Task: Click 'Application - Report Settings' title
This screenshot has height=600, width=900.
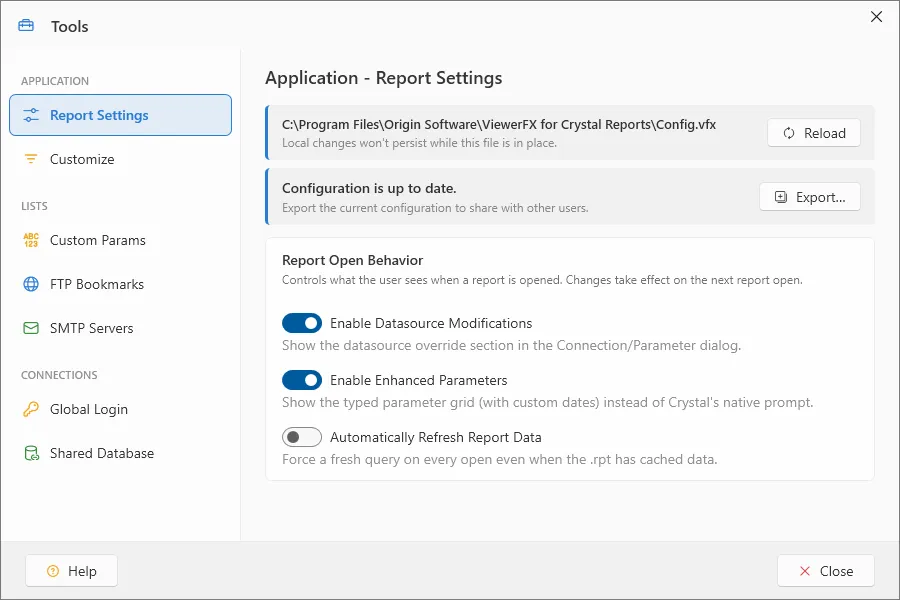Action: click(383, 78)
